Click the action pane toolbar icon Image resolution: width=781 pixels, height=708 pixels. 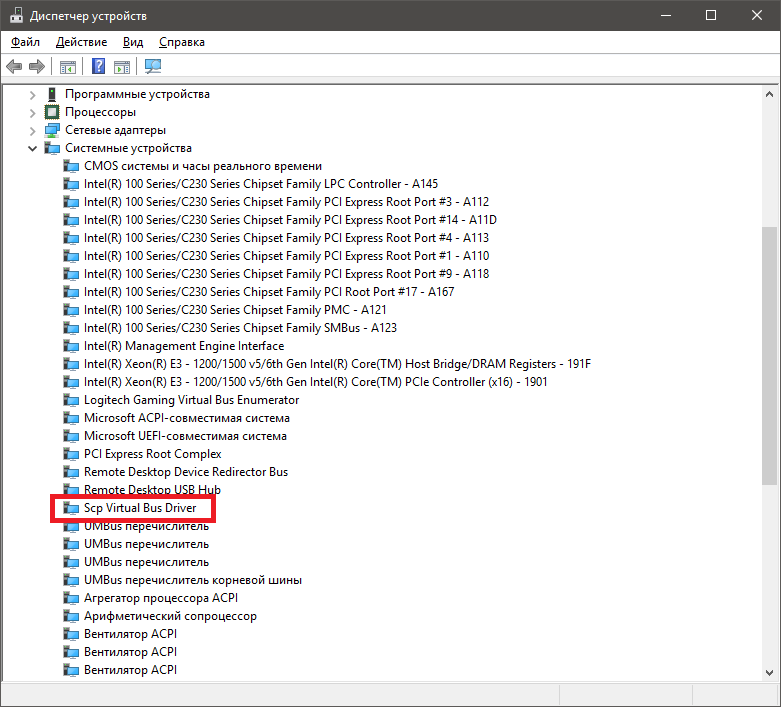tap(122, 66)
